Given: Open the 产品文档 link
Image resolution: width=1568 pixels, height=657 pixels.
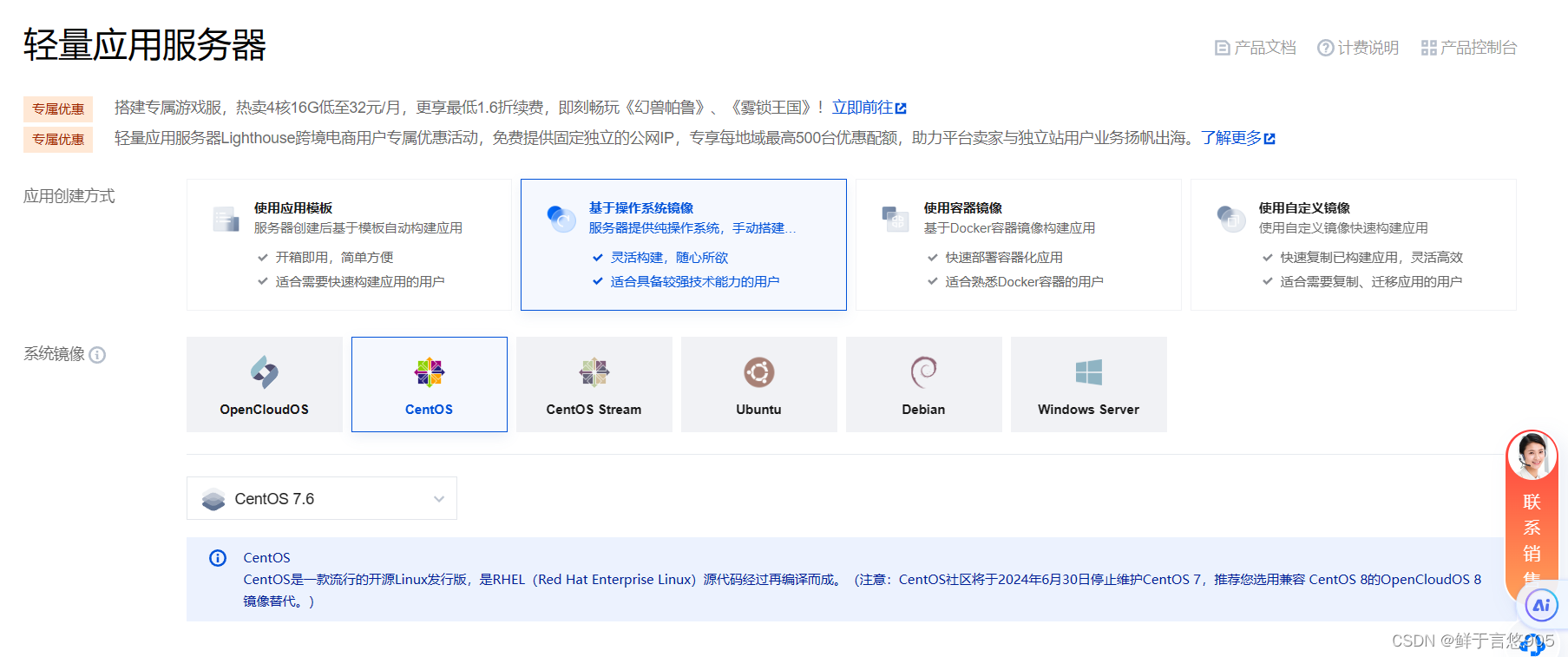Looking at the screenshot, I should [1256, 48].
